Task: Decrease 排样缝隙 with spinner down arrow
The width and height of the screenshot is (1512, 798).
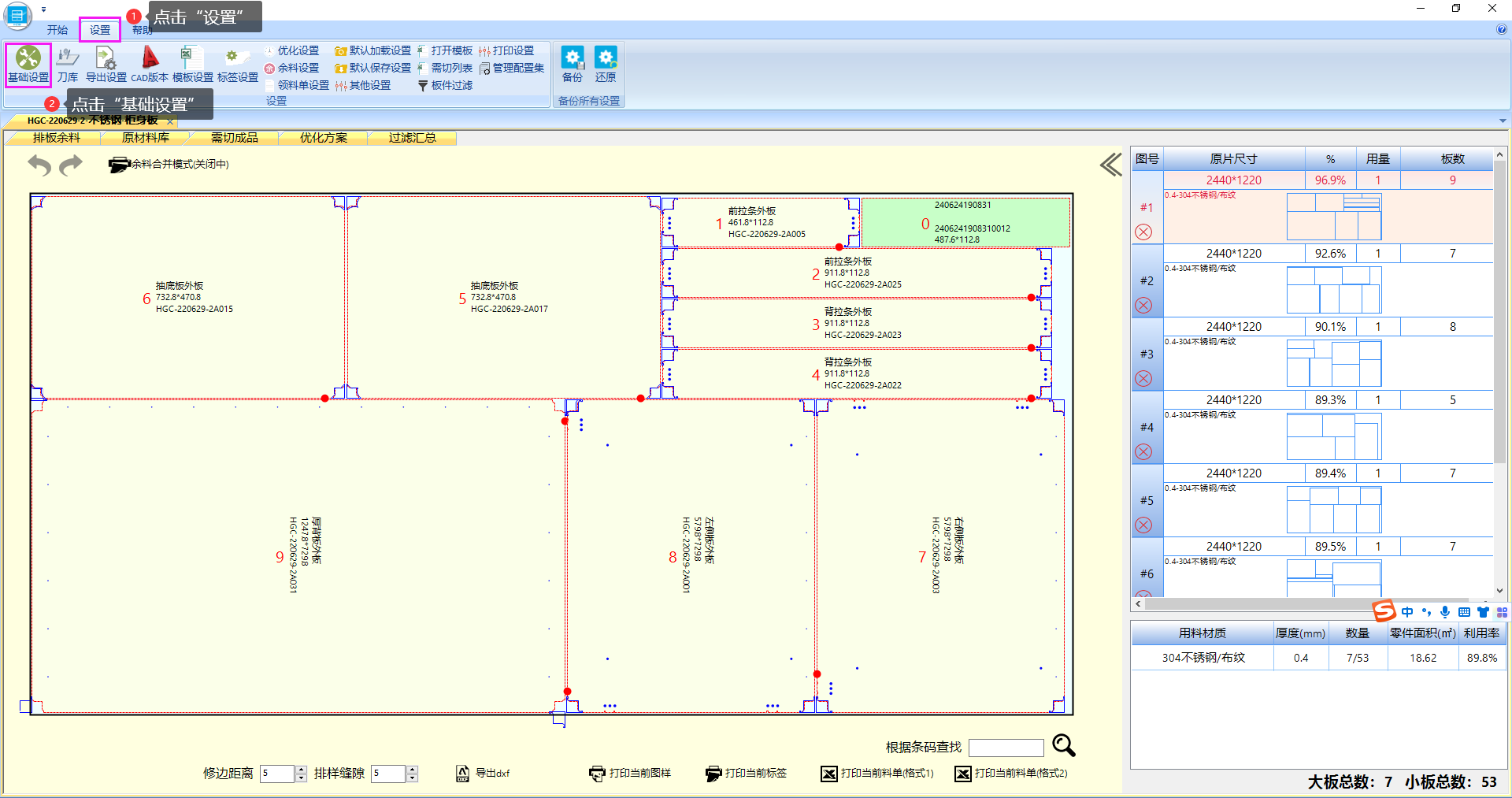Action: click(x=412, y=778)
